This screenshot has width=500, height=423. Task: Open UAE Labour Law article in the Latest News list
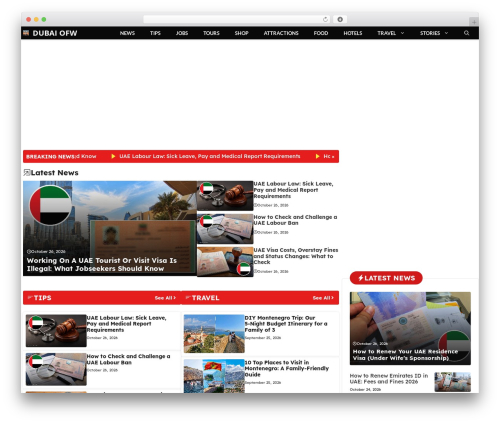point(293,190)
